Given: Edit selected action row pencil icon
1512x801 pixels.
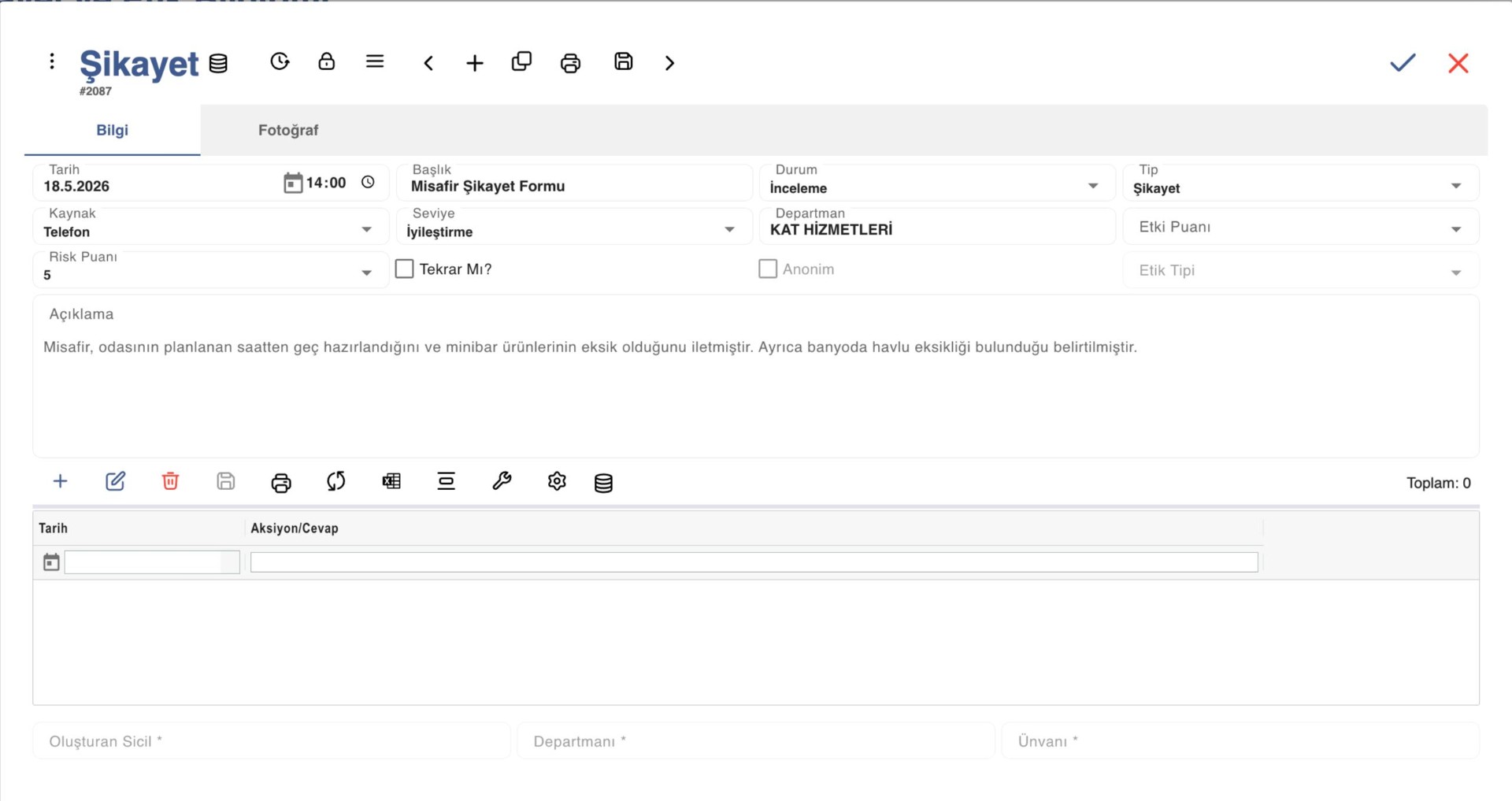Looking at the screenshot, I should tap(115, 481).
